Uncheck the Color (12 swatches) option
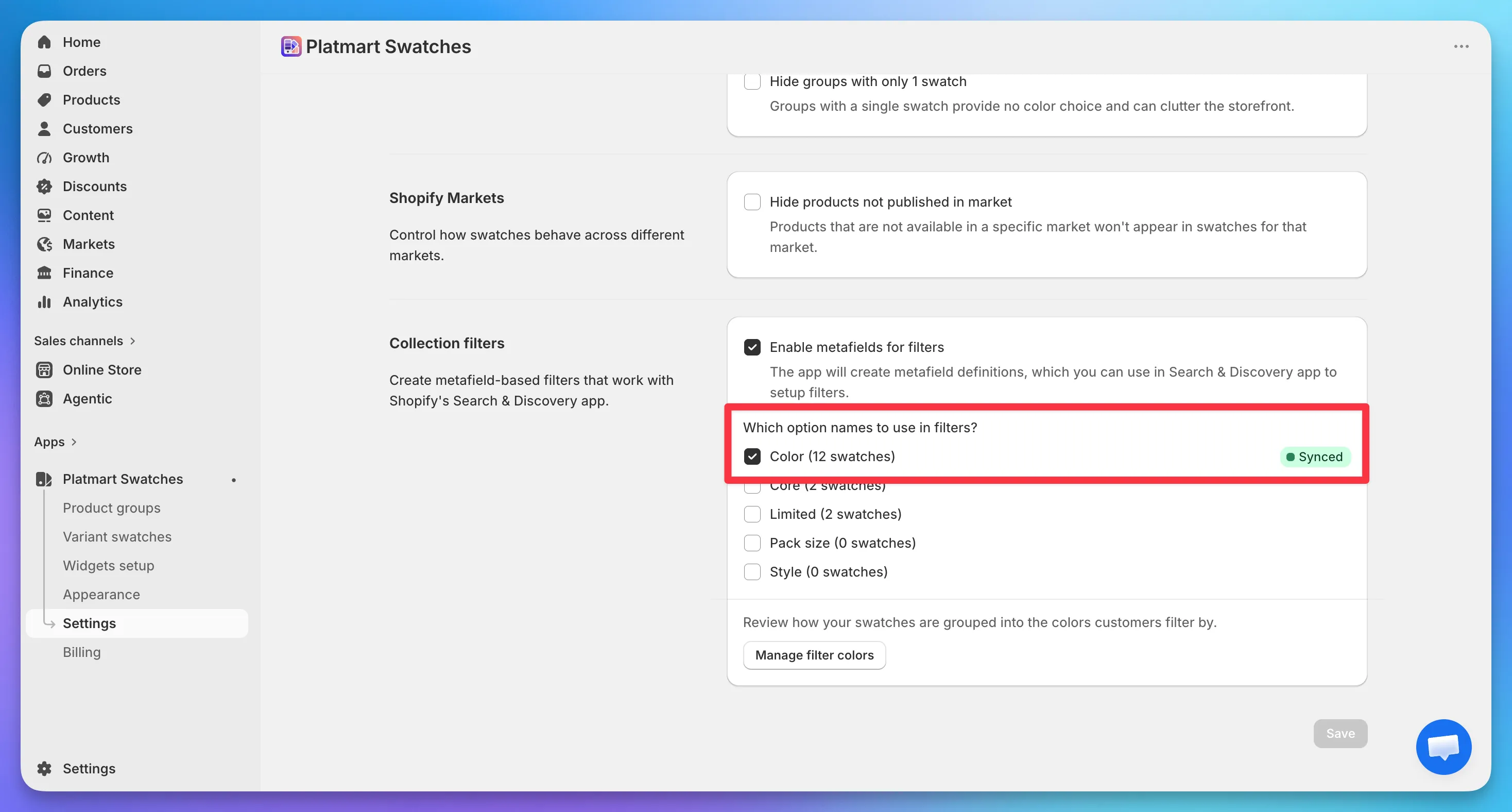Image resolution: width=1512 pixels, height=812 pixels. click(x=752, y=456)
